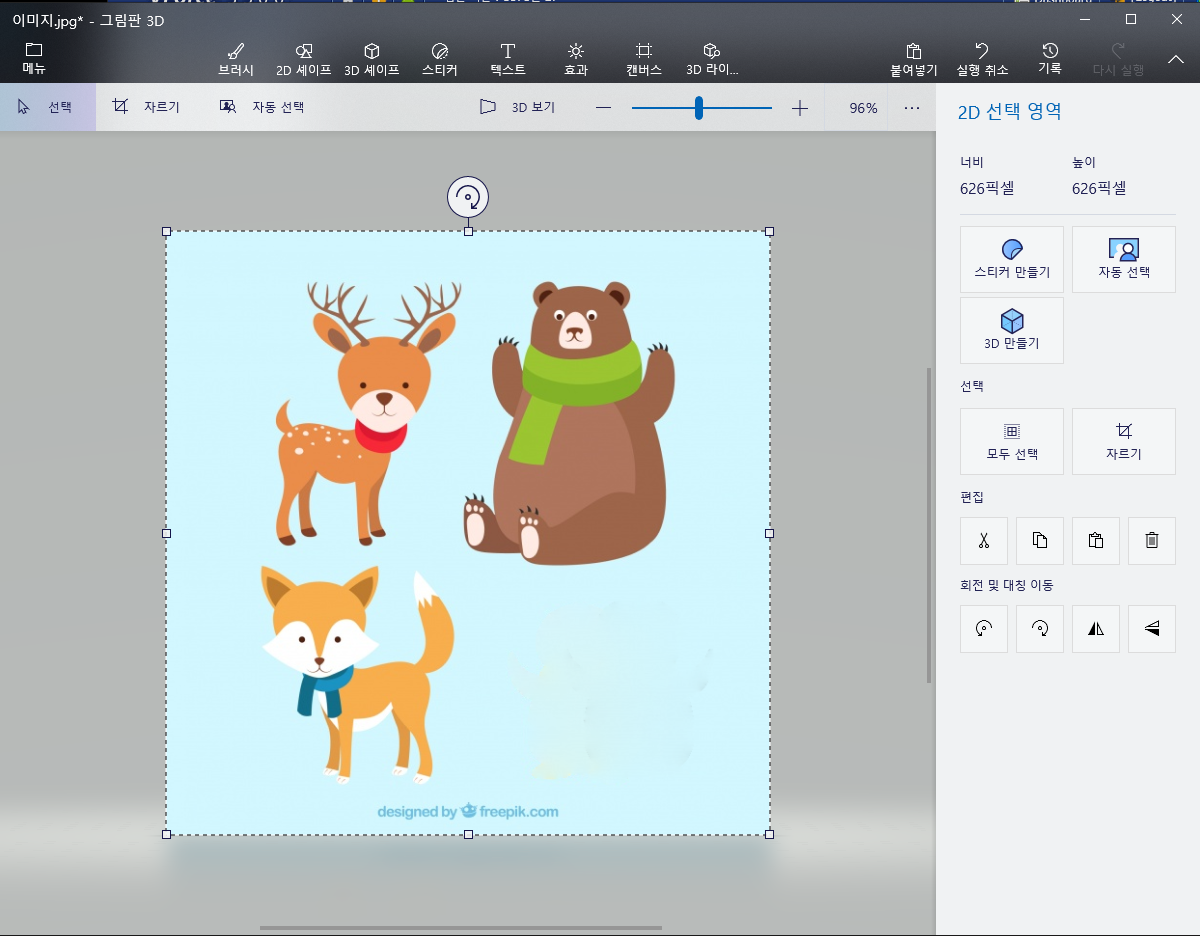This screenshot has height=936, width=1200.
Task: Click the vertical canvas scrollbar
Action: coord(929,525)
